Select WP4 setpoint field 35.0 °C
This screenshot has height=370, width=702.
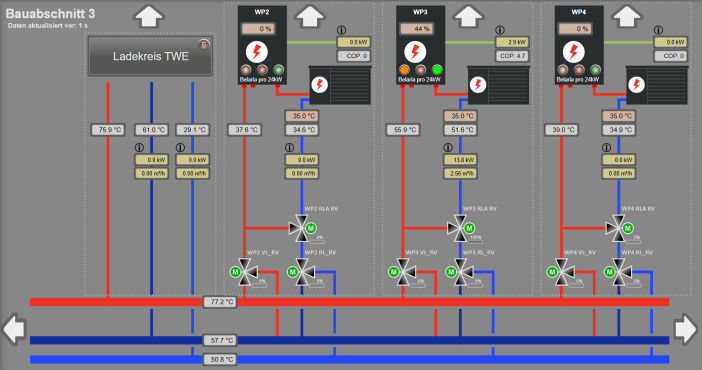[x=619, y=116]
